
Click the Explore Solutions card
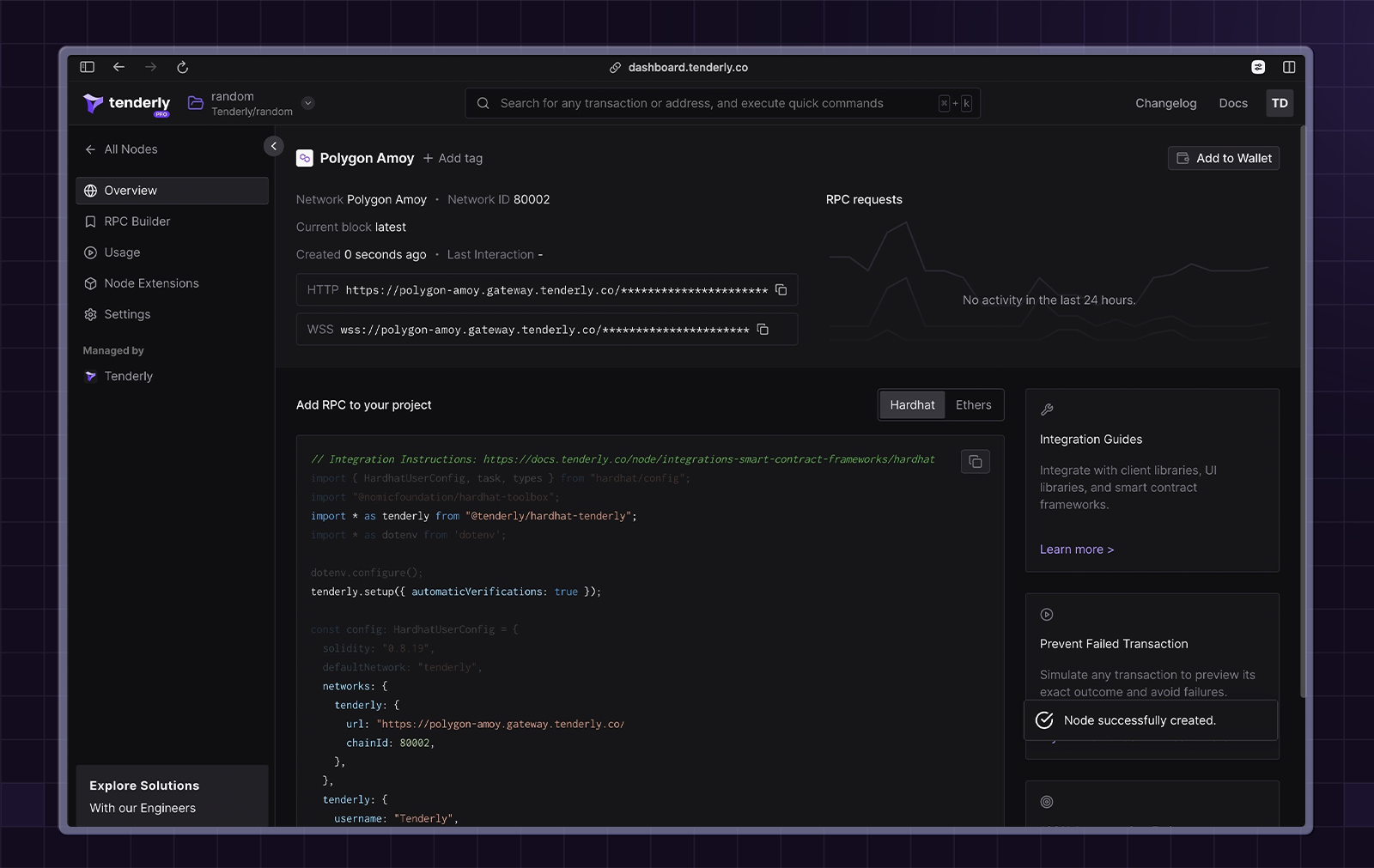[172, 796]
